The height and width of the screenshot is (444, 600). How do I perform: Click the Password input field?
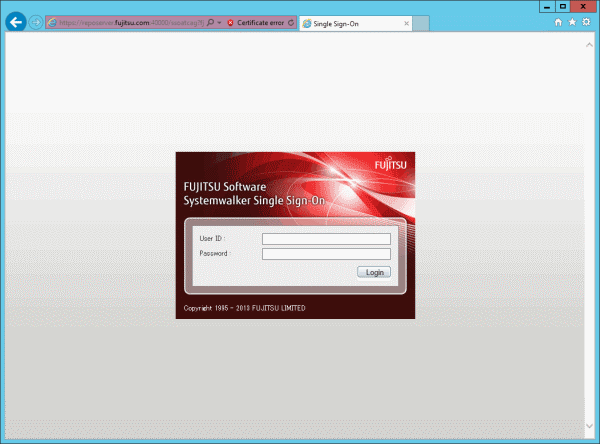(x=326, y=254)
